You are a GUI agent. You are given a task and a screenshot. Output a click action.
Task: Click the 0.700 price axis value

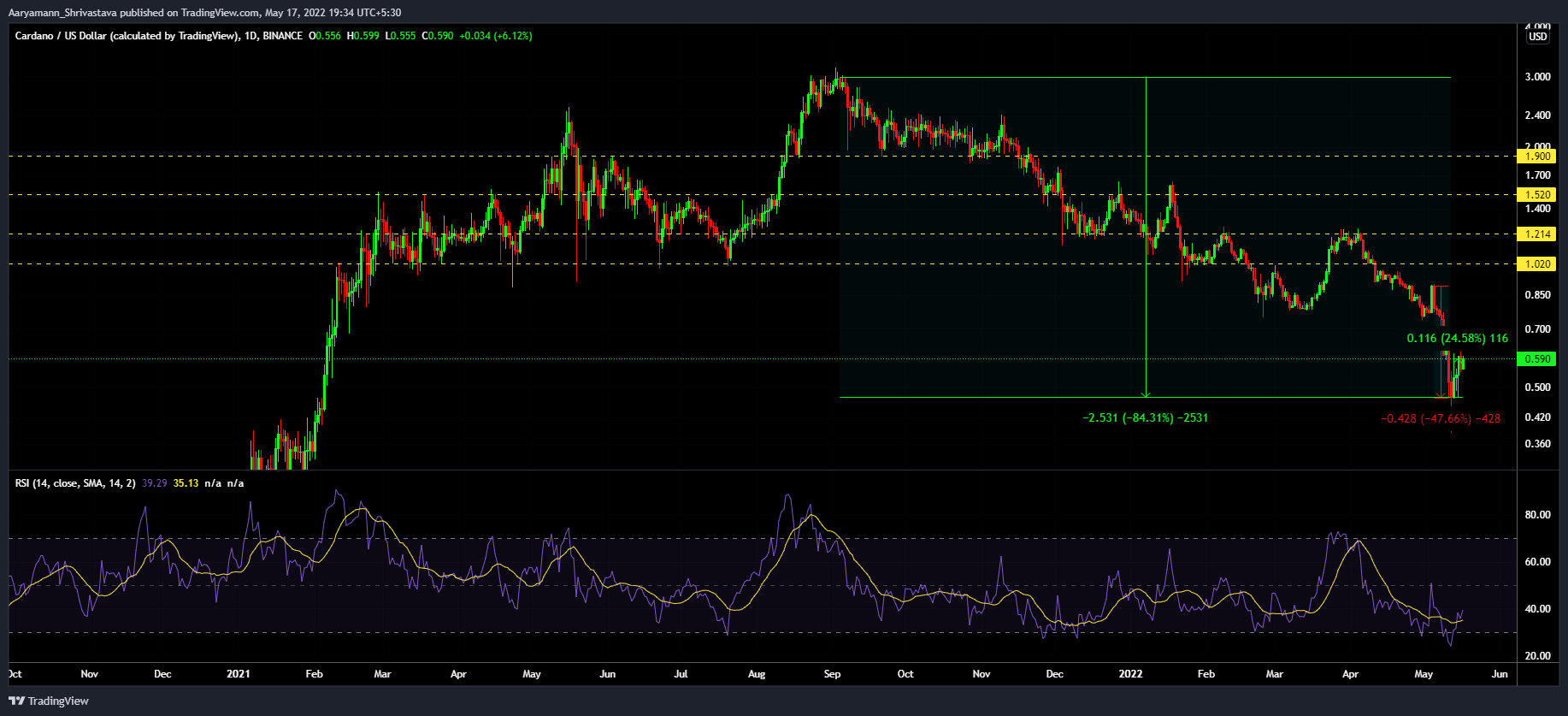pyautogui.click(x=1538, y=329)
